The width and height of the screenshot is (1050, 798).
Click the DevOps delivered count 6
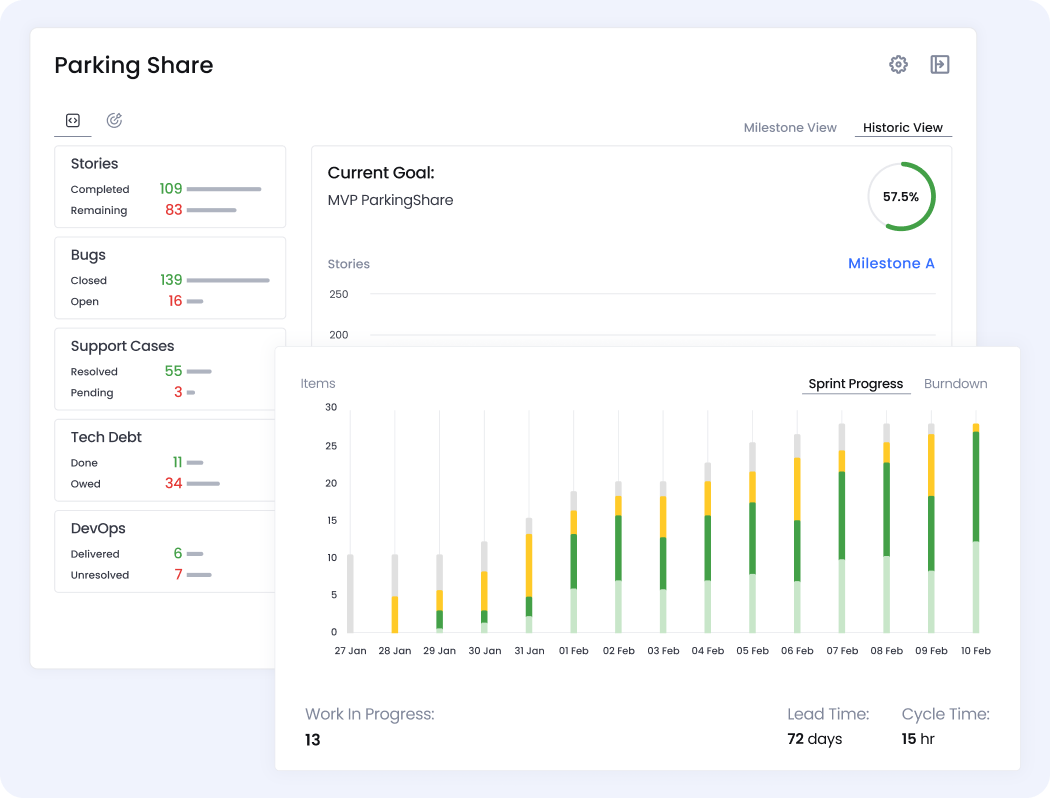pos(177,553)
